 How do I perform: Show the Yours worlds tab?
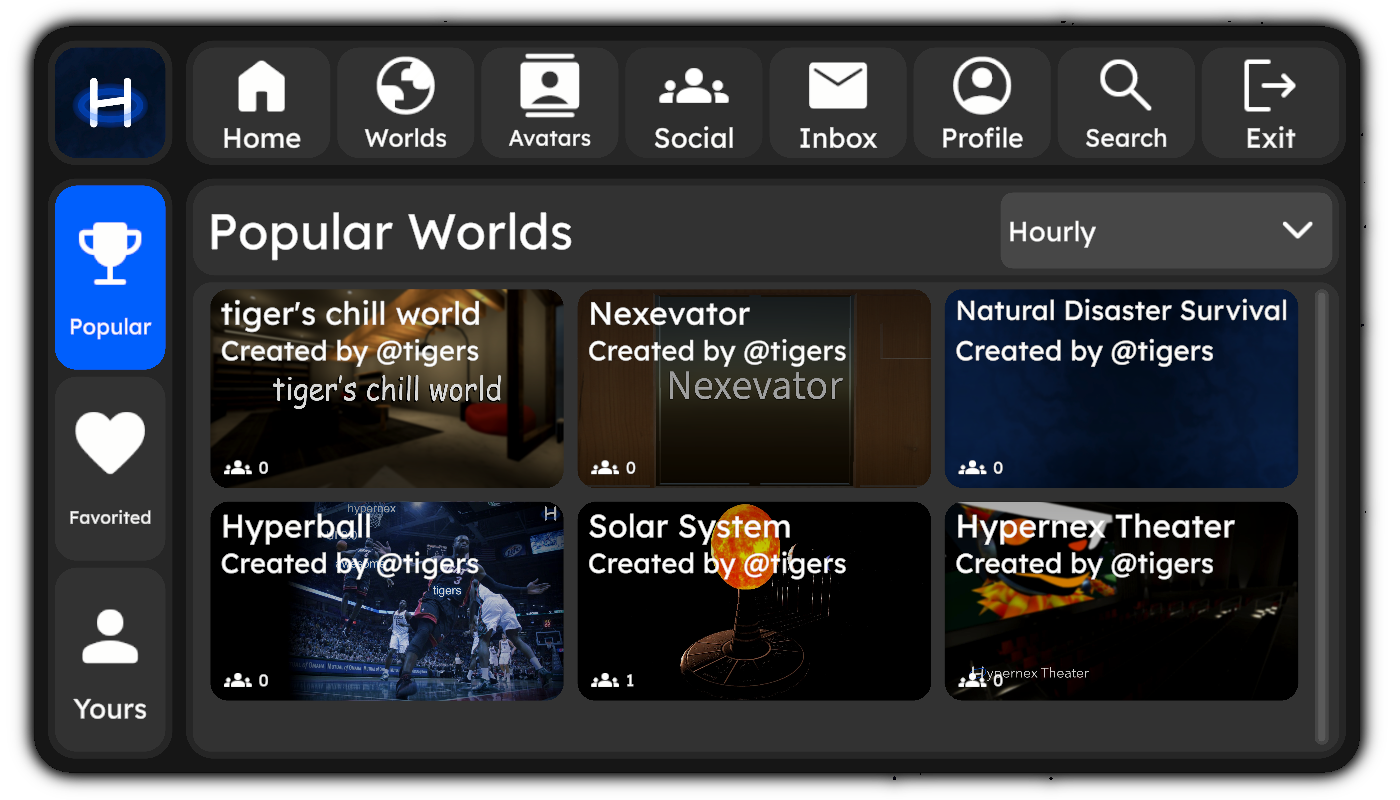110,660
